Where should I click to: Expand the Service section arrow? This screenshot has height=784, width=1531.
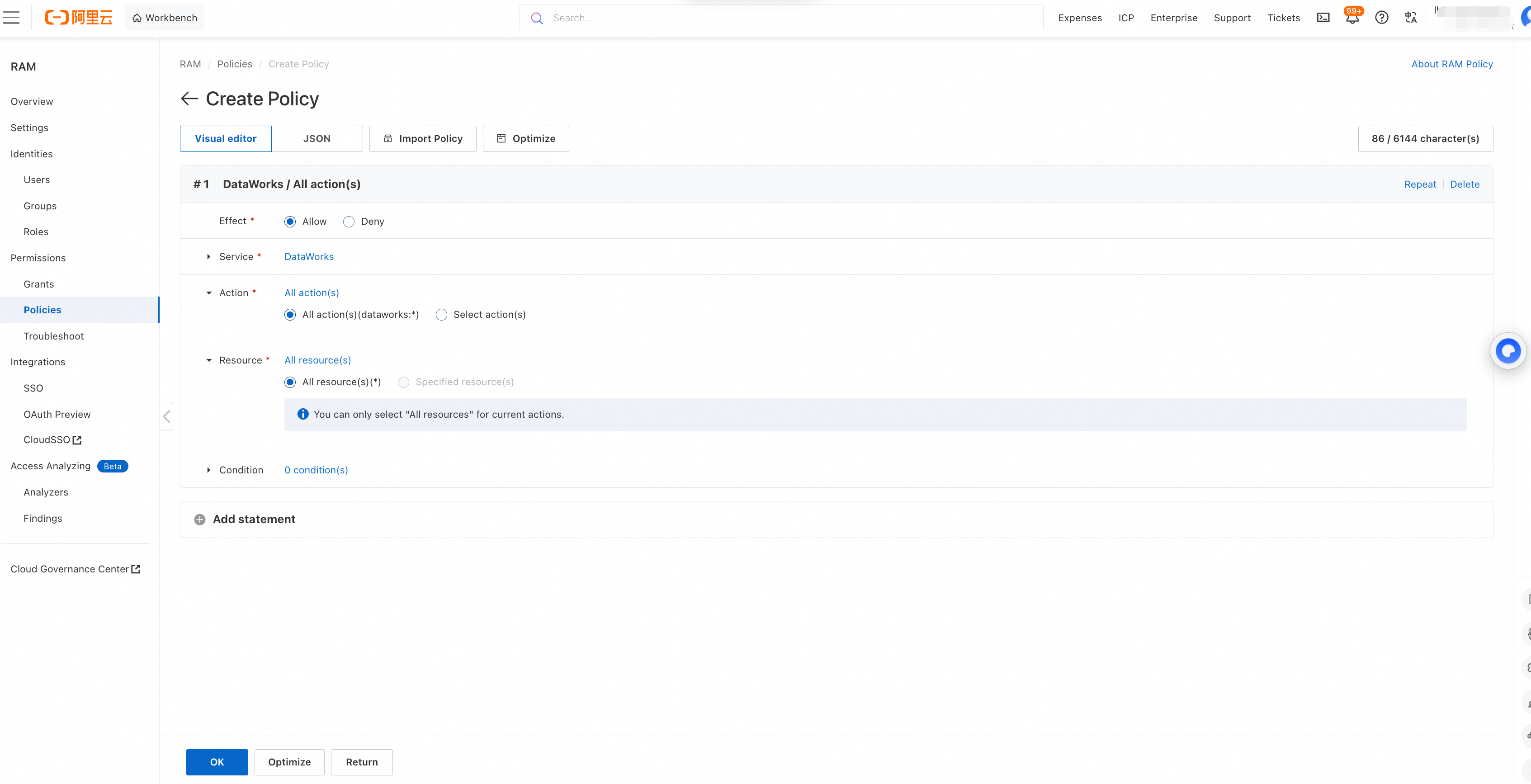point(208,257)
